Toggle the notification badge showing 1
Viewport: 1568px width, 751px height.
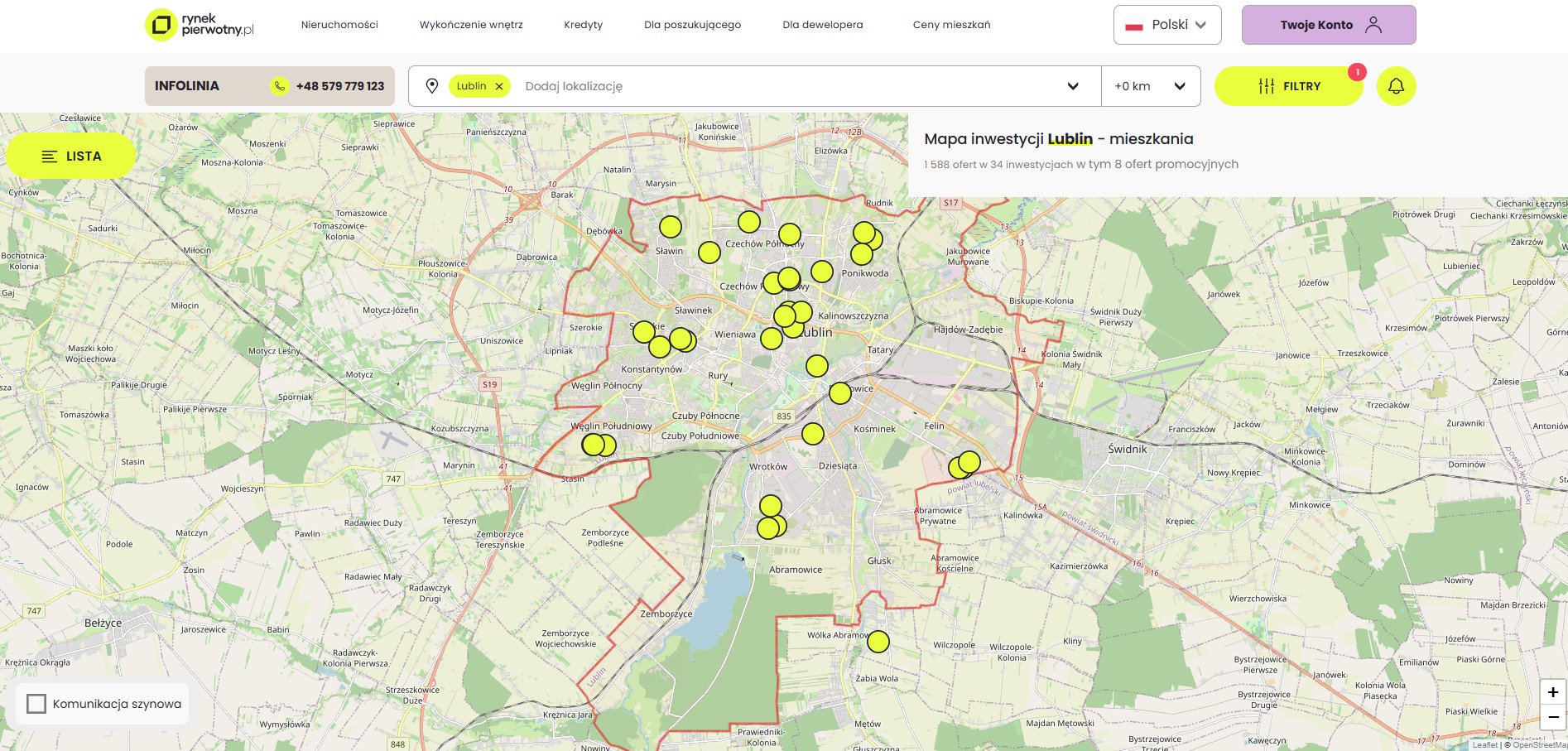click(x=1358, y=73)
